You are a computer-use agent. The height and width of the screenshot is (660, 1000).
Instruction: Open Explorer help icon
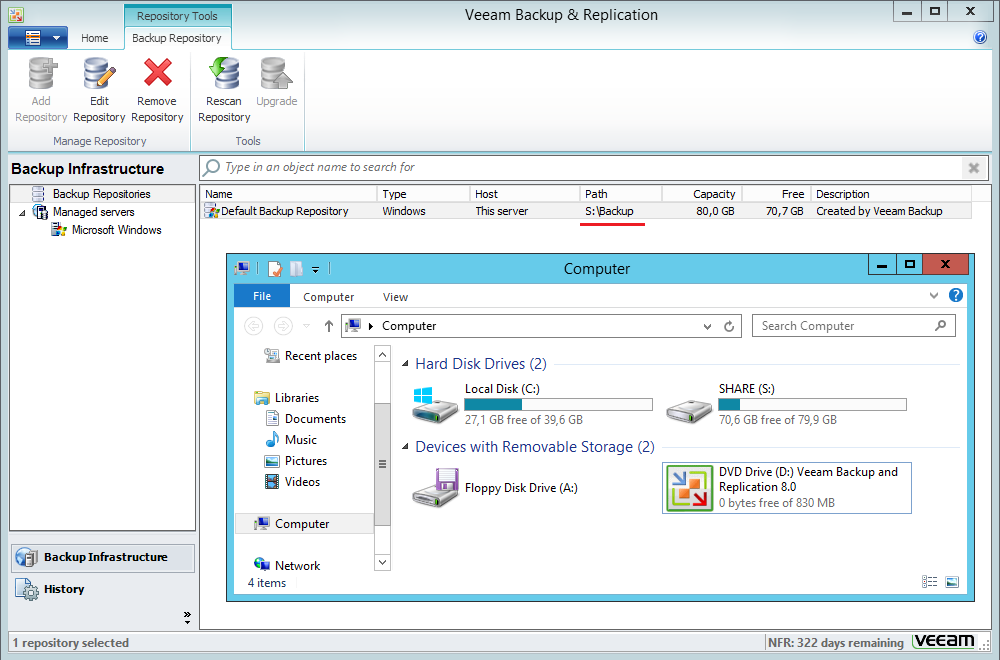pyautogui.click(x=955, y=295)
